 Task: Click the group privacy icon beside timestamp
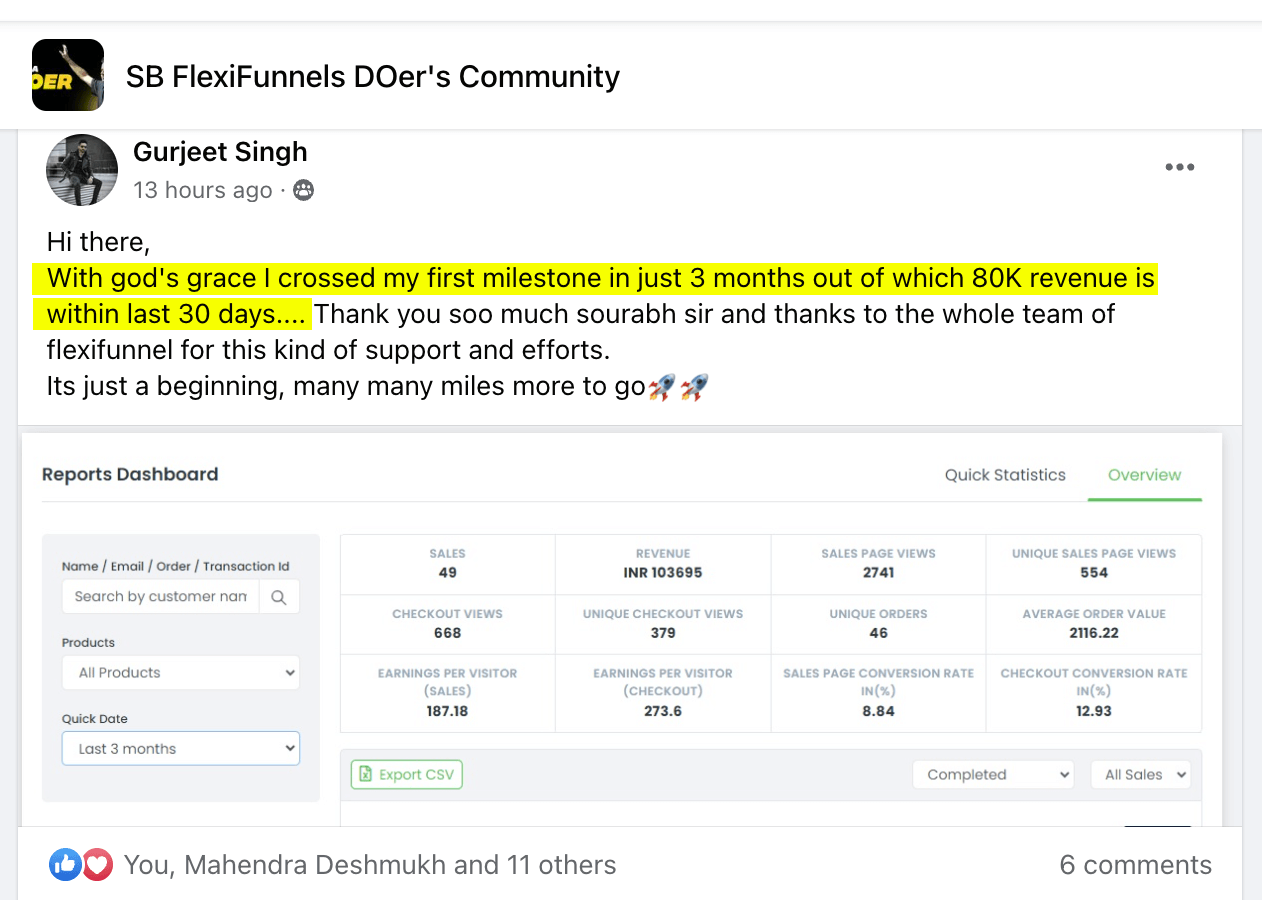303,190
